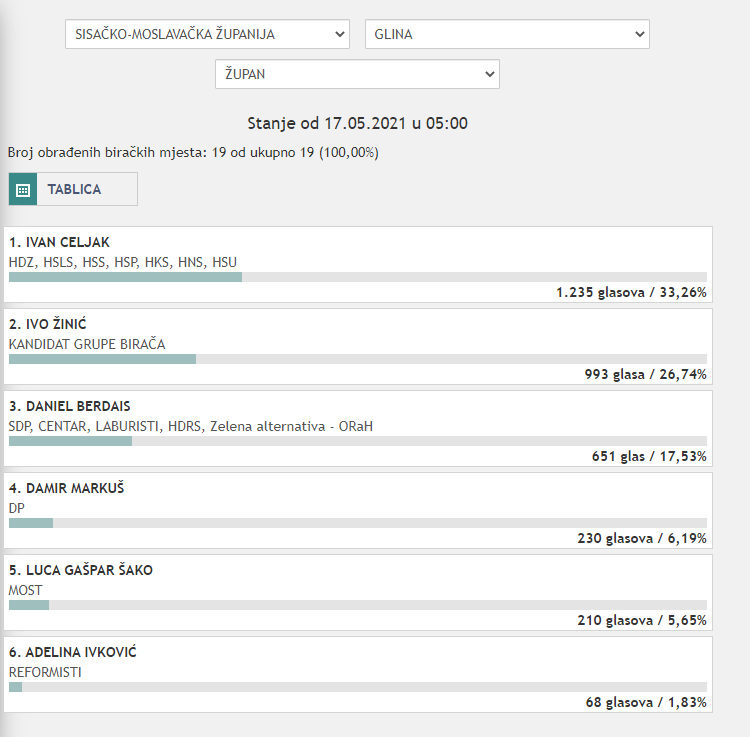
Task: Select Daniel Berdais candidate entry
Action: click(x=70, y=407)
